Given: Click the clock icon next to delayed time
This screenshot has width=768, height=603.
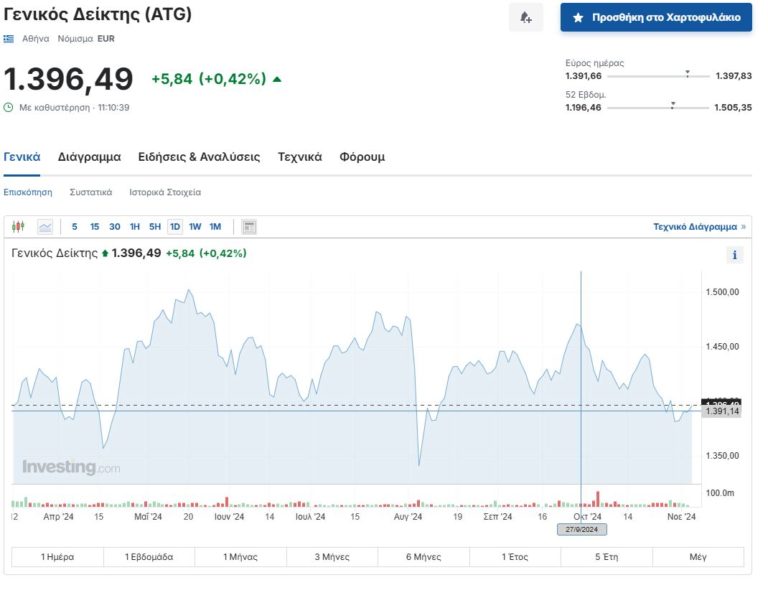Looking at the screenshot, I should [9, 107].
